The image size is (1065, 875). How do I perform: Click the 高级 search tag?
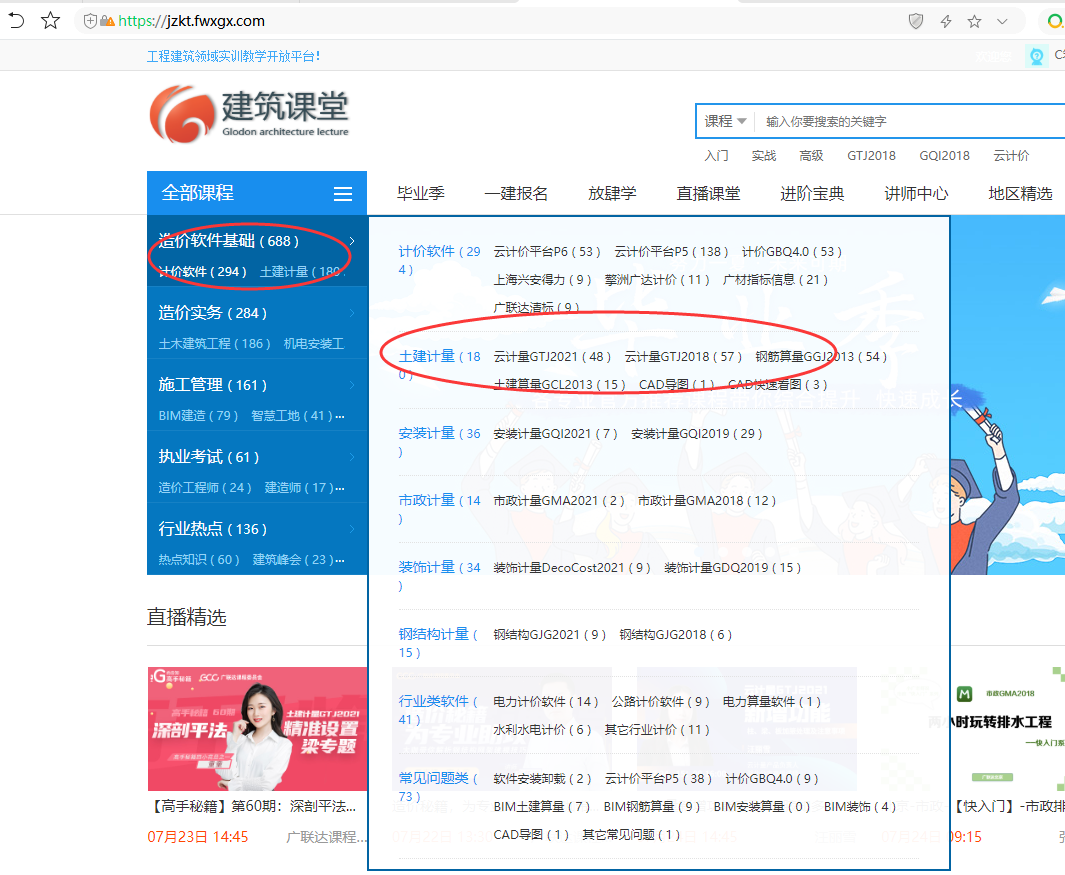pos(811,156)
